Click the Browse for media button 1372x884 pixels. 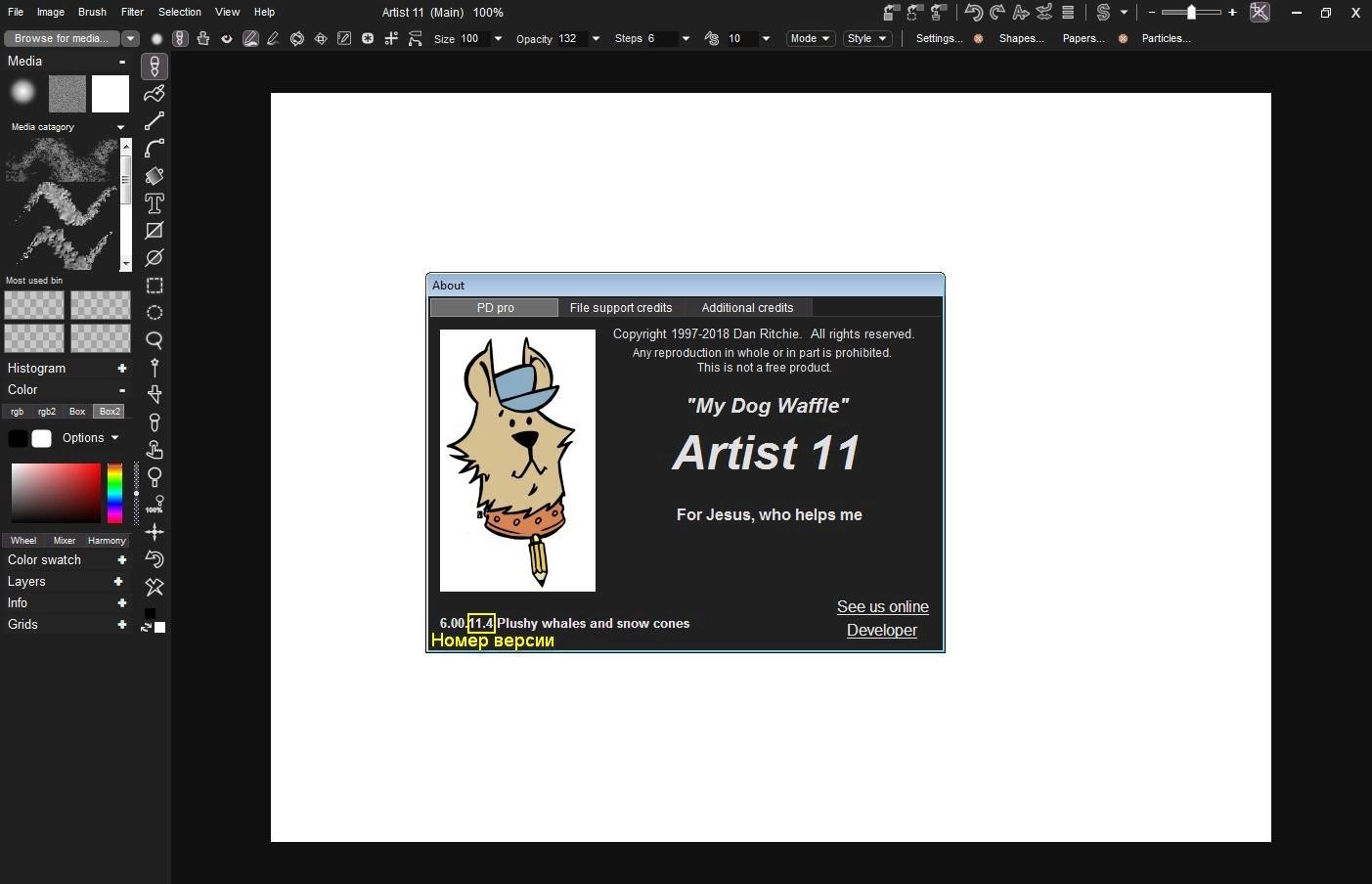(62, 38)
